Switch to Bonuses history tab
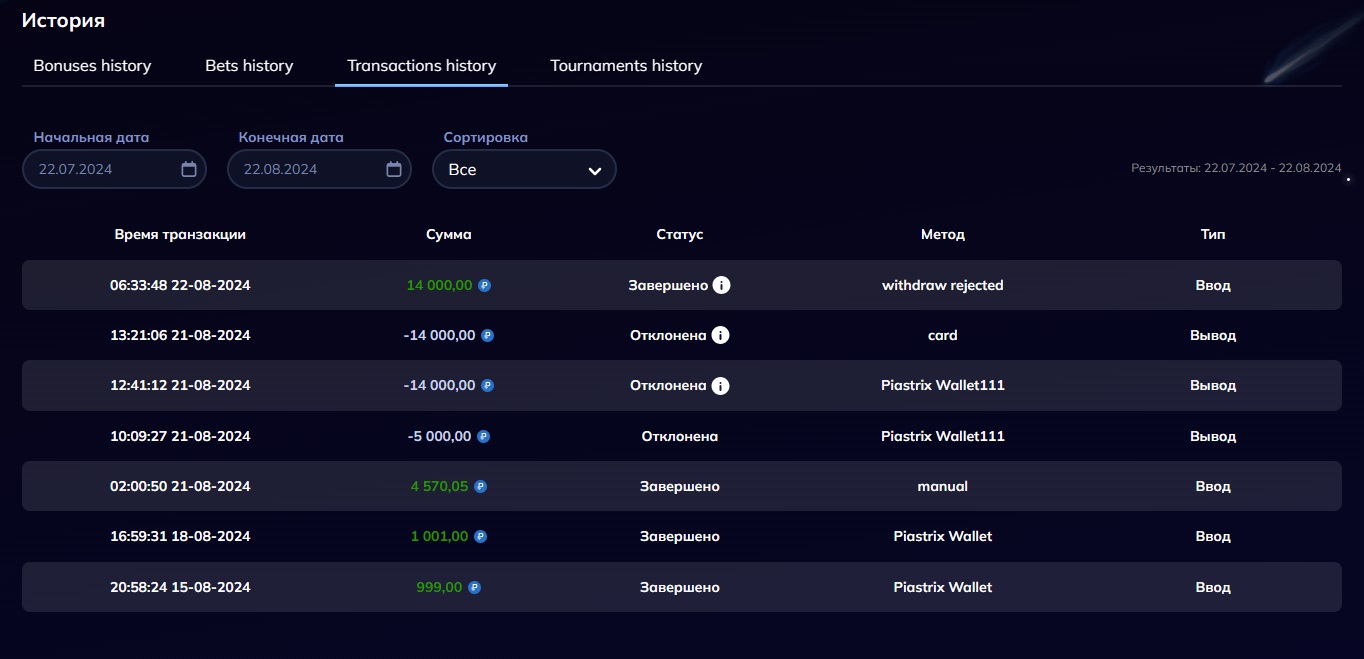This screenshot has width=1364, height=659. click(x=92, y=66)
